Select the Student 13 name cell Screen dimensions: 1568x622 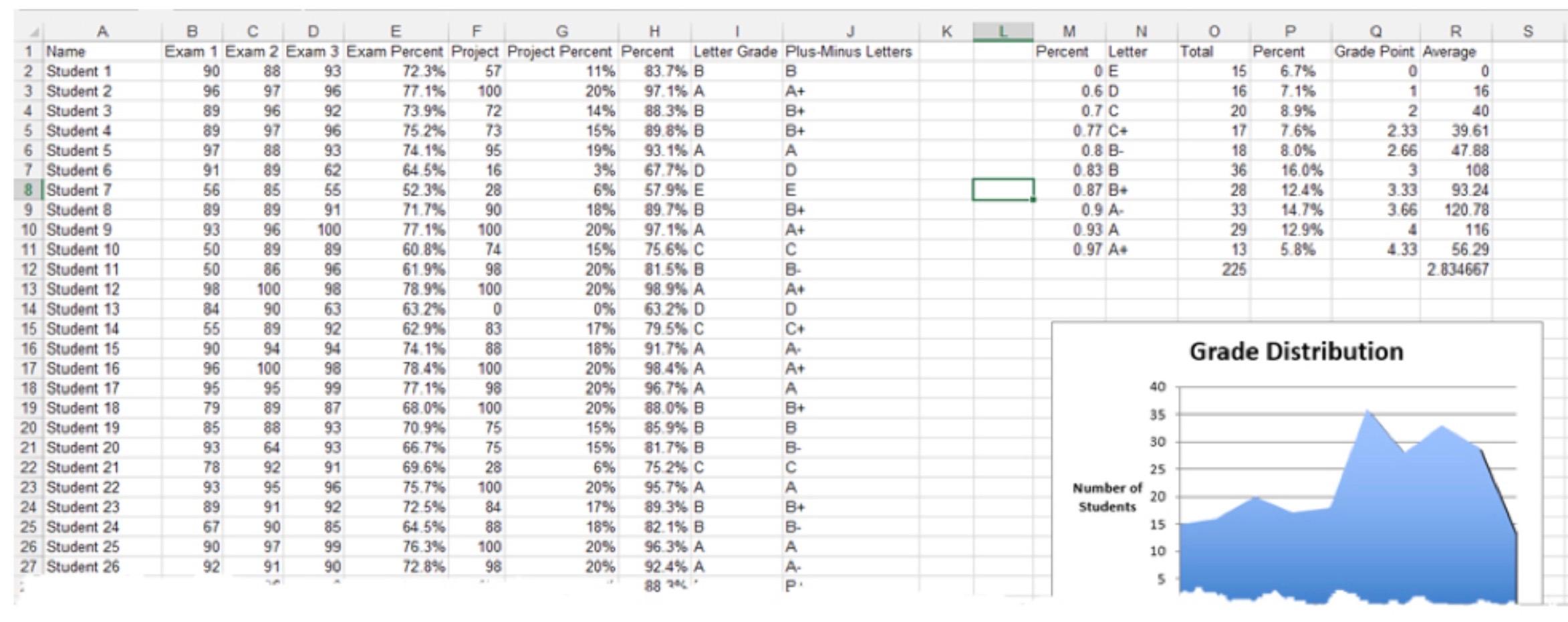(x=102, y=309)
